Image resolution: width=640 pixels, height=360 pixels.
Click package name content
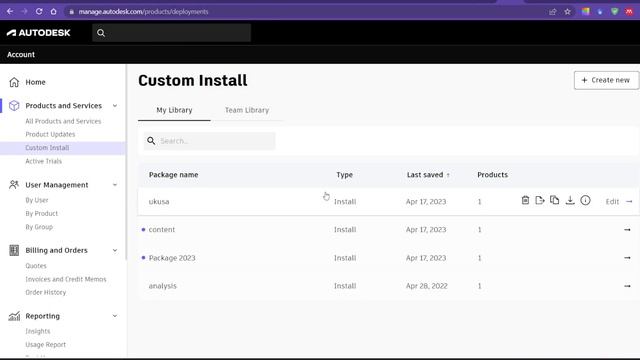162,230
